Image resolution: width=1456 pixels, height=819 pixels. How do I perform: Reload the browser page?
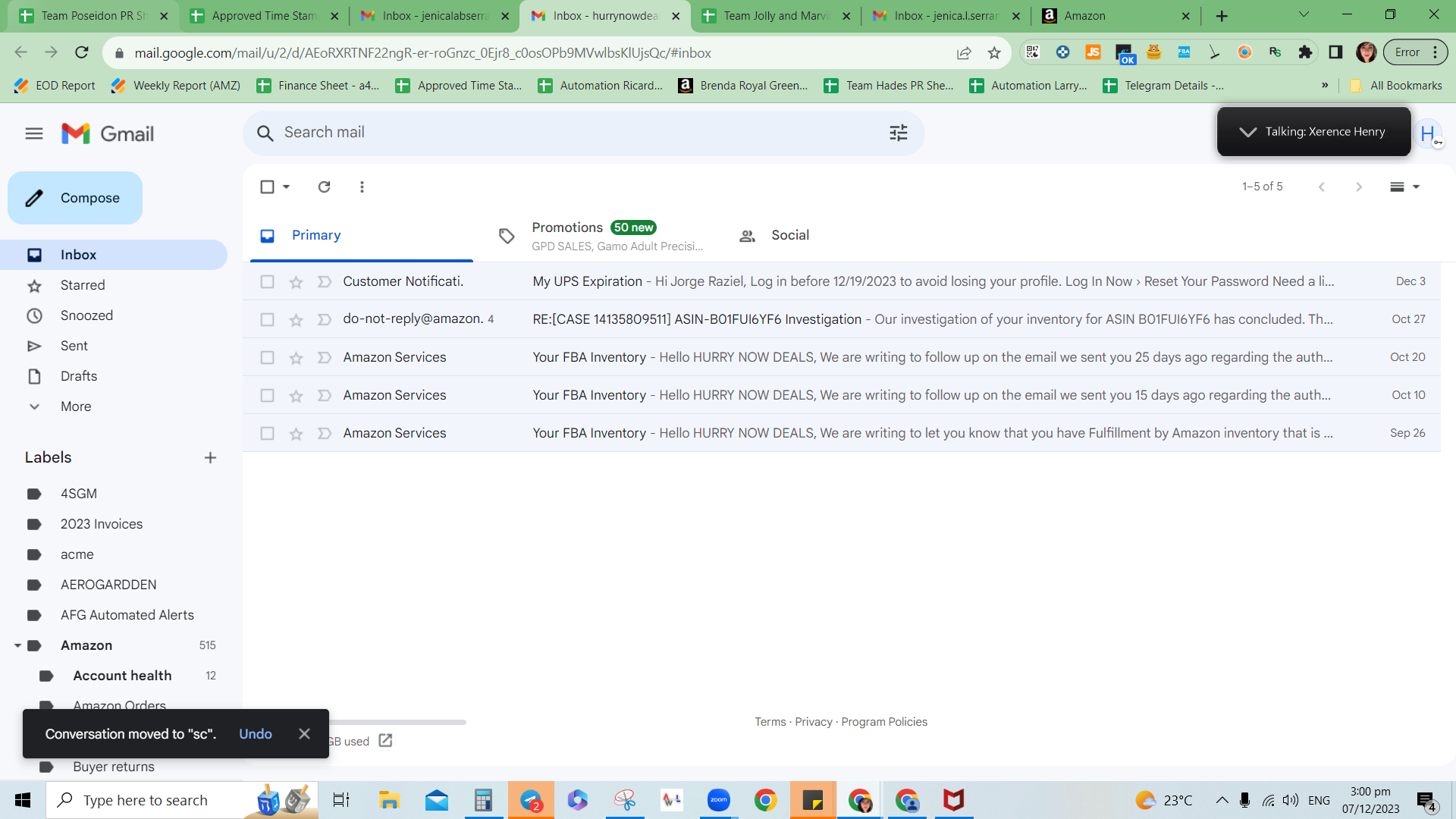(82, 52)
